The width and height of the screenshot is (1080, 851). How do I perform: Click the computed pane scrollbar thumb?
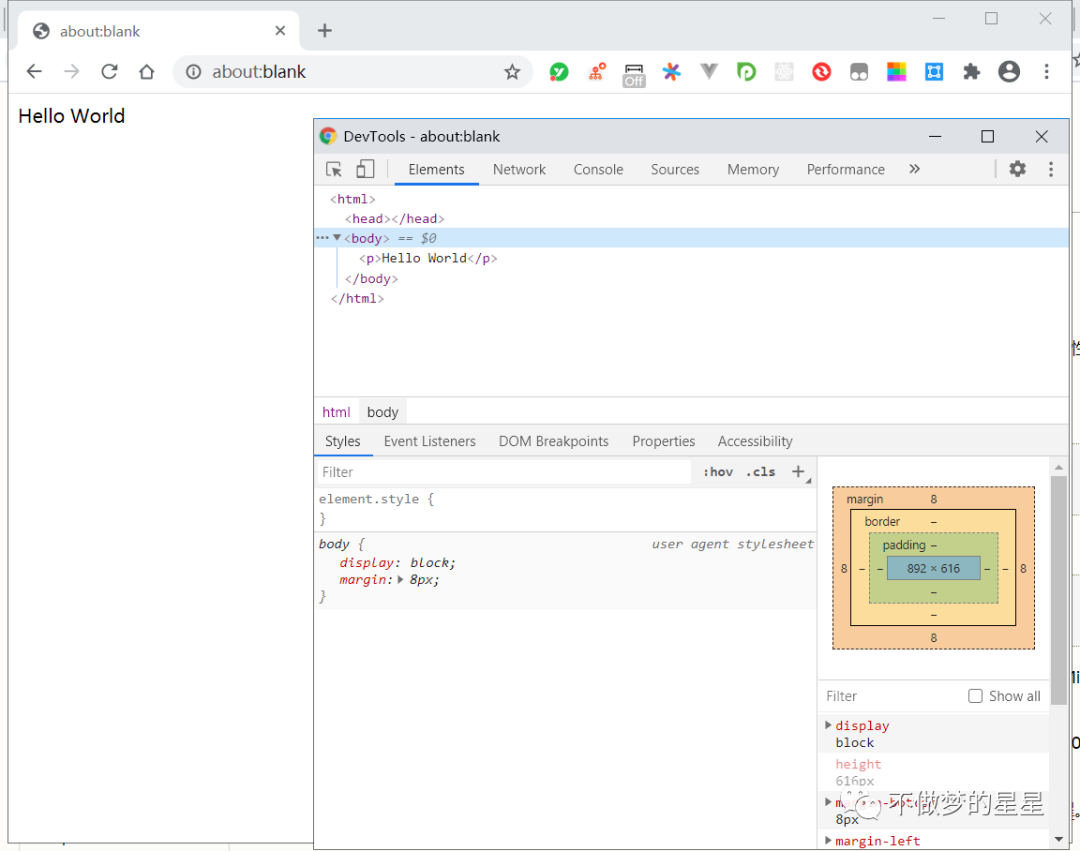tap(1058, 590)
